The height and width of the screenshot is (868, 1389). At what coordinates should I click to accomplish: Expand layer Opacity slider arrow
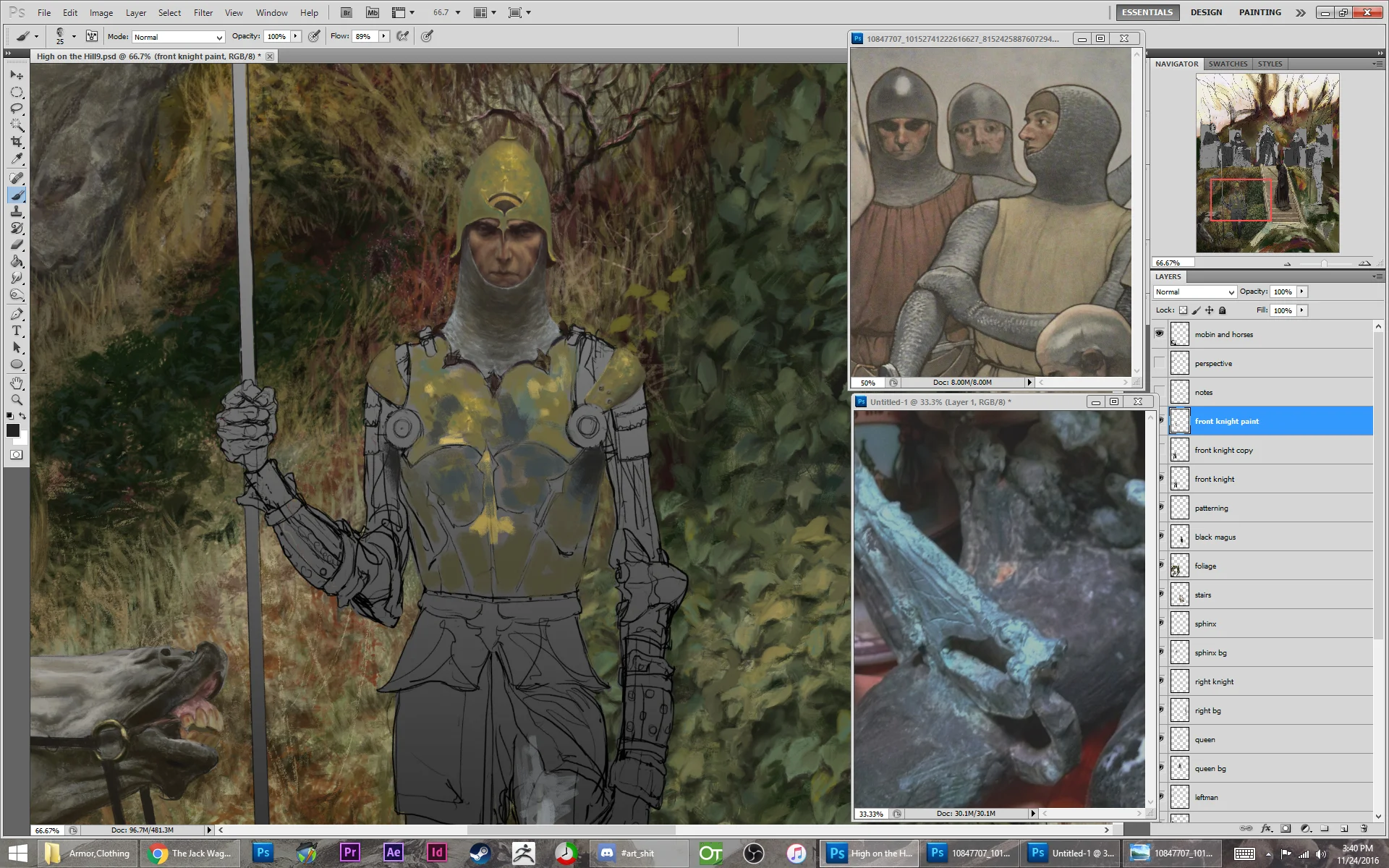1301,292
